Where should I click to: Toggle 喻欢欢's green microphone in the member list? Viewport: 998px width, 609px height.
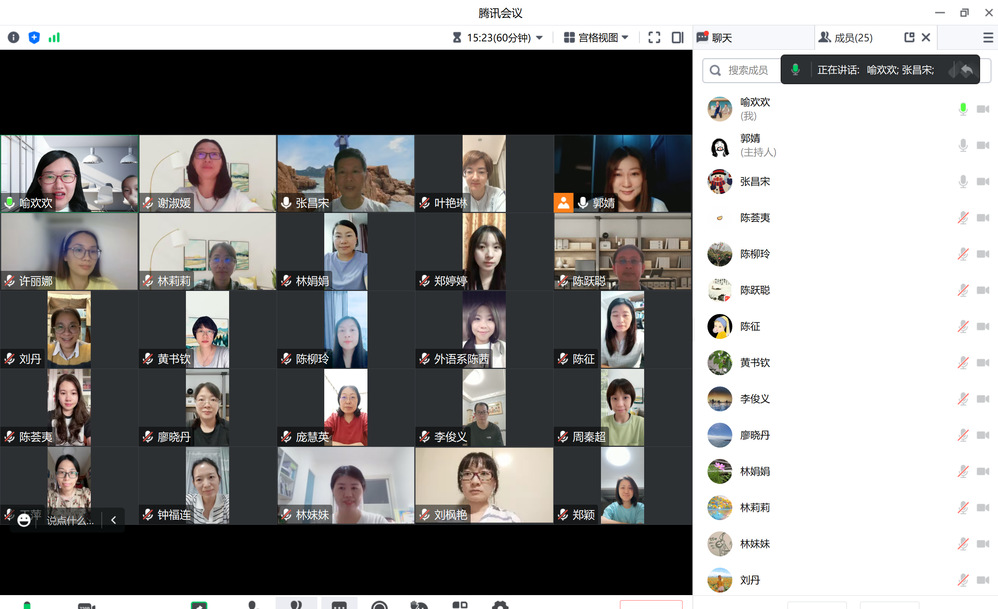pyautogui.click(x=963, y=109)
